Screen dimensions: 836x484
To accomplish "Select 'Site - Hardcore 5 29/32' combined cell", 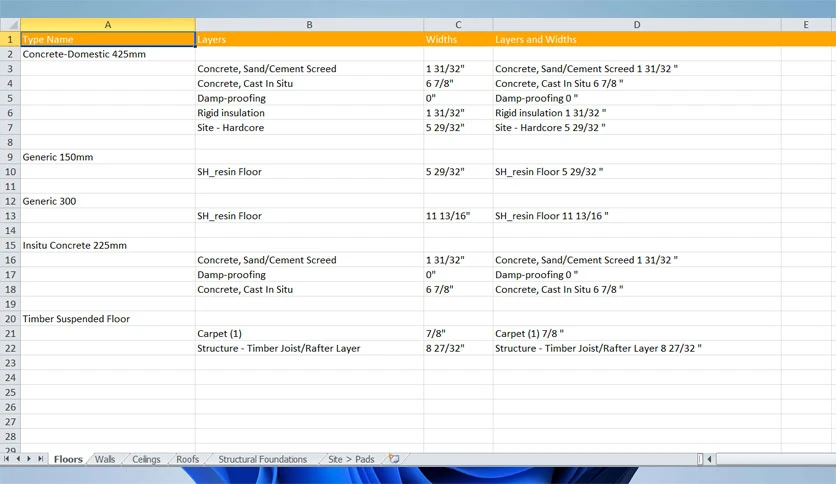I will 637,127.
